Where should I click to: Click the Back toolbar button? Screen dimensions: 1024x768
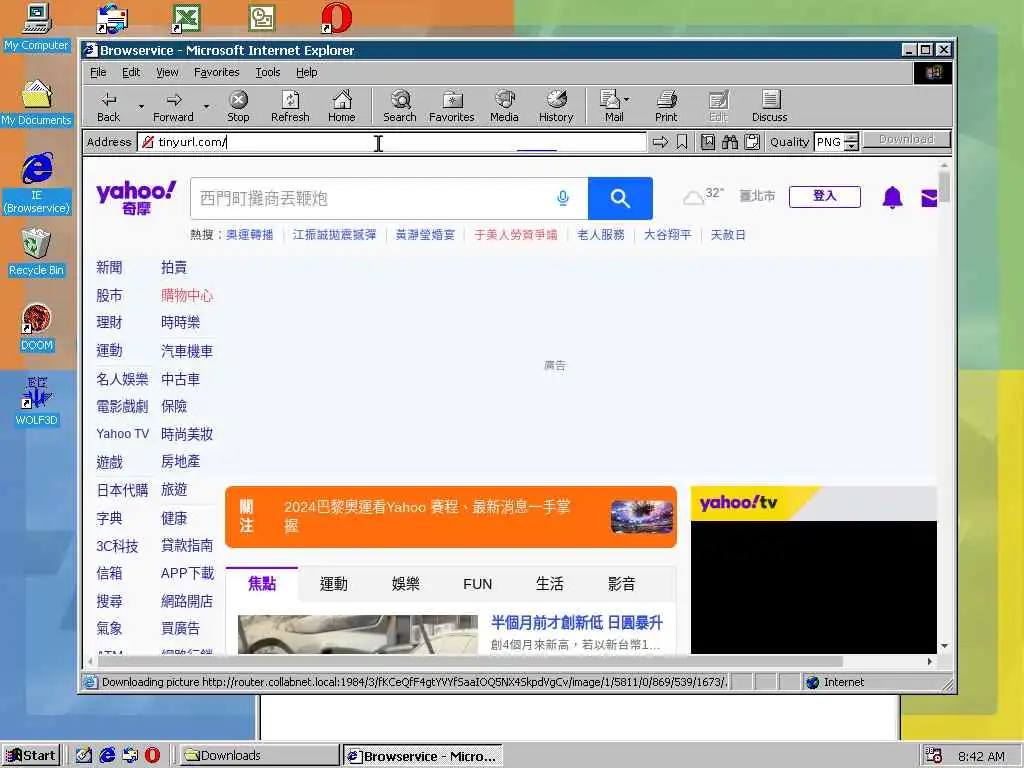click(108, 106)
